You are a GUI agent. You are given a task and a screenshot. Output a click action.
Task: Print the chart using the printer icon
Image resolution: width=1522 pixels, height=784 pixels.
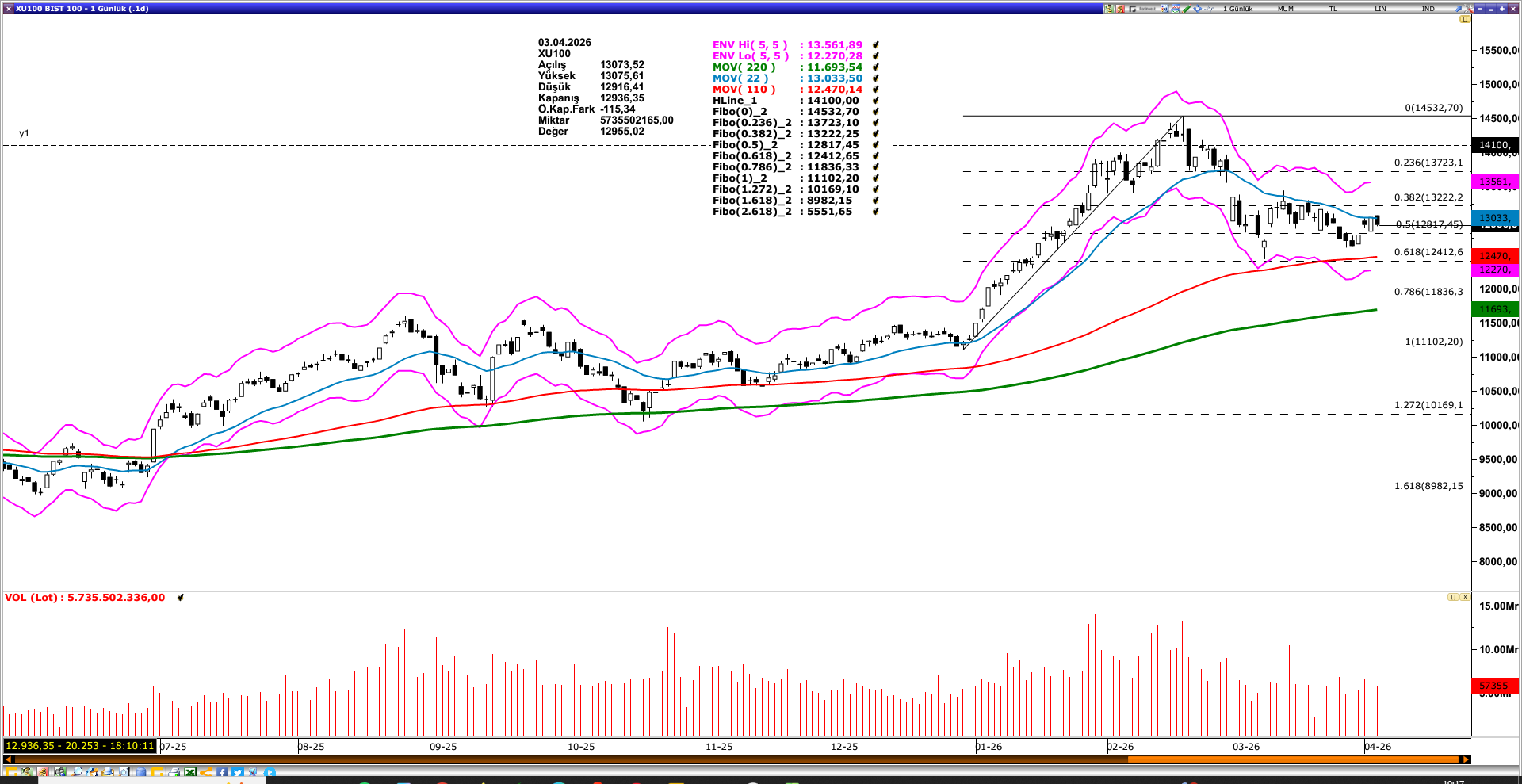tap(174, 771)
